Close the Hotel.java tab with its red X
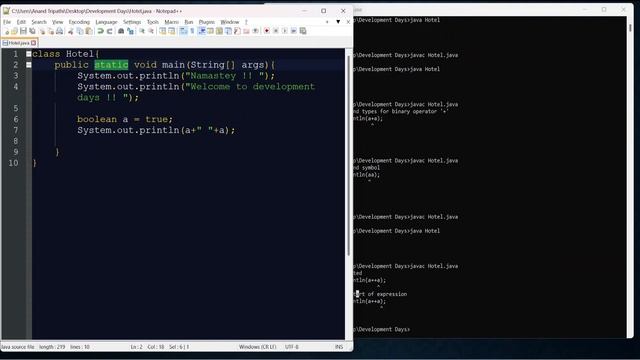The height and width of the screenshot is (360, 640). (x=33, y=43)
